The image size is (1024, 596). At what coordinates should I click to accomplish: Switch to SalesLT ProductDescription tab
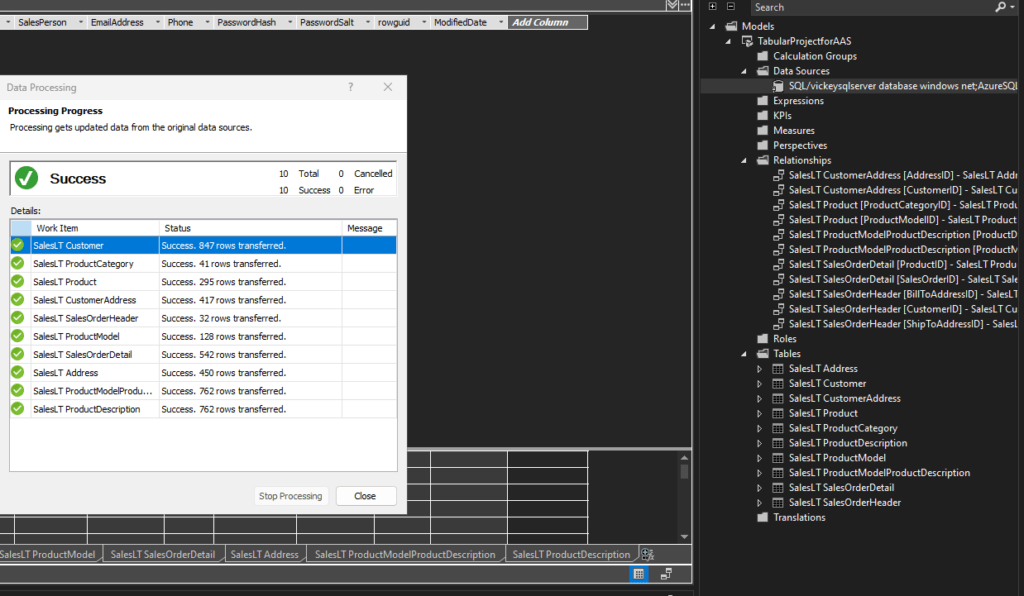coord(571,554)
